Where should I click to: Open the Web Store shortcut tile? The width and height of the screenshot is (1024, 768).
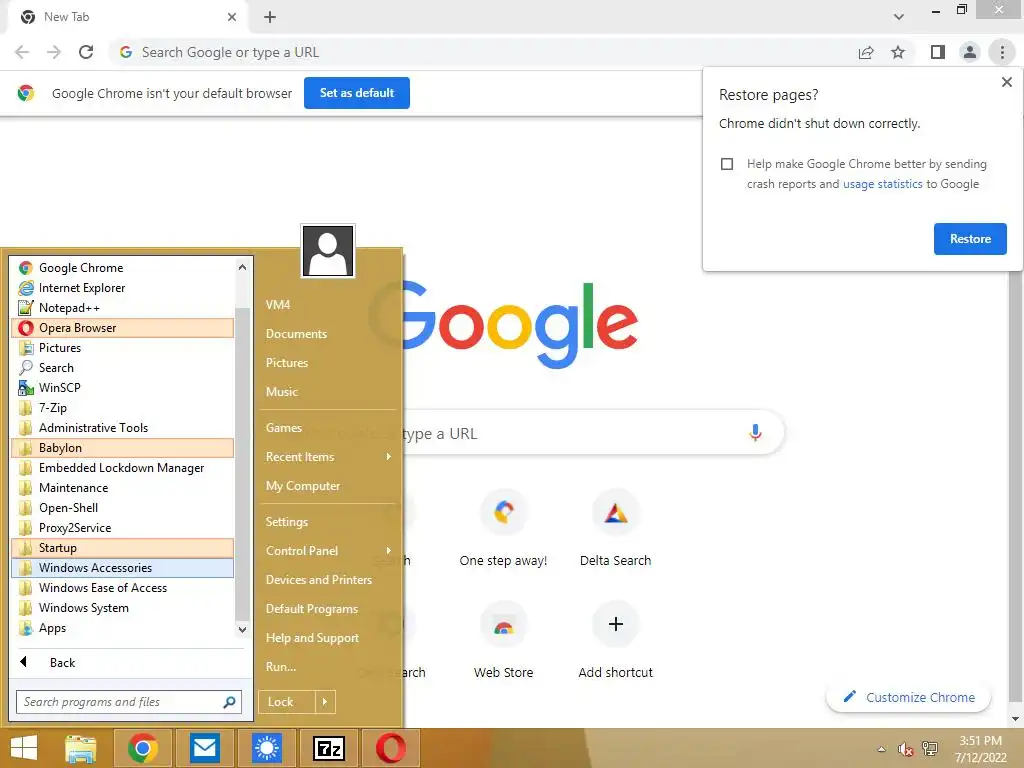tap(504, 642)
